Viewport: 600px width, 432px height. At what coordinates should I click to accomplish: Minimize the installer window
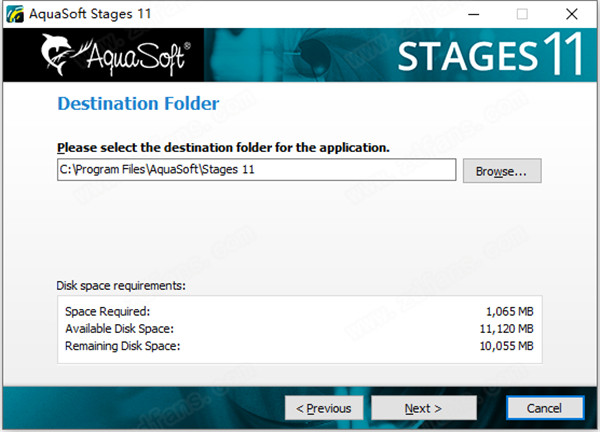pos(473,14)
